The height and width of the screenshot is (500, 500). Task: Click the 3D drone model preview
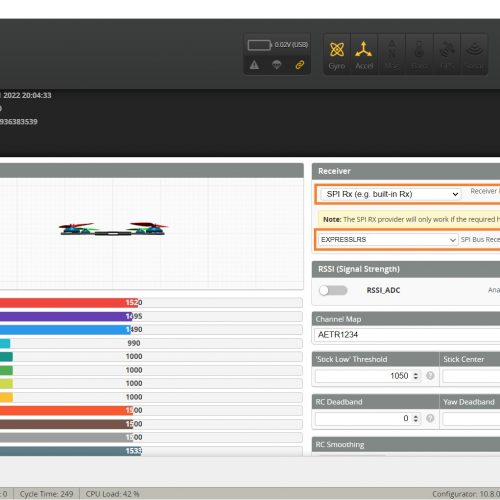(x=114, y=229)
